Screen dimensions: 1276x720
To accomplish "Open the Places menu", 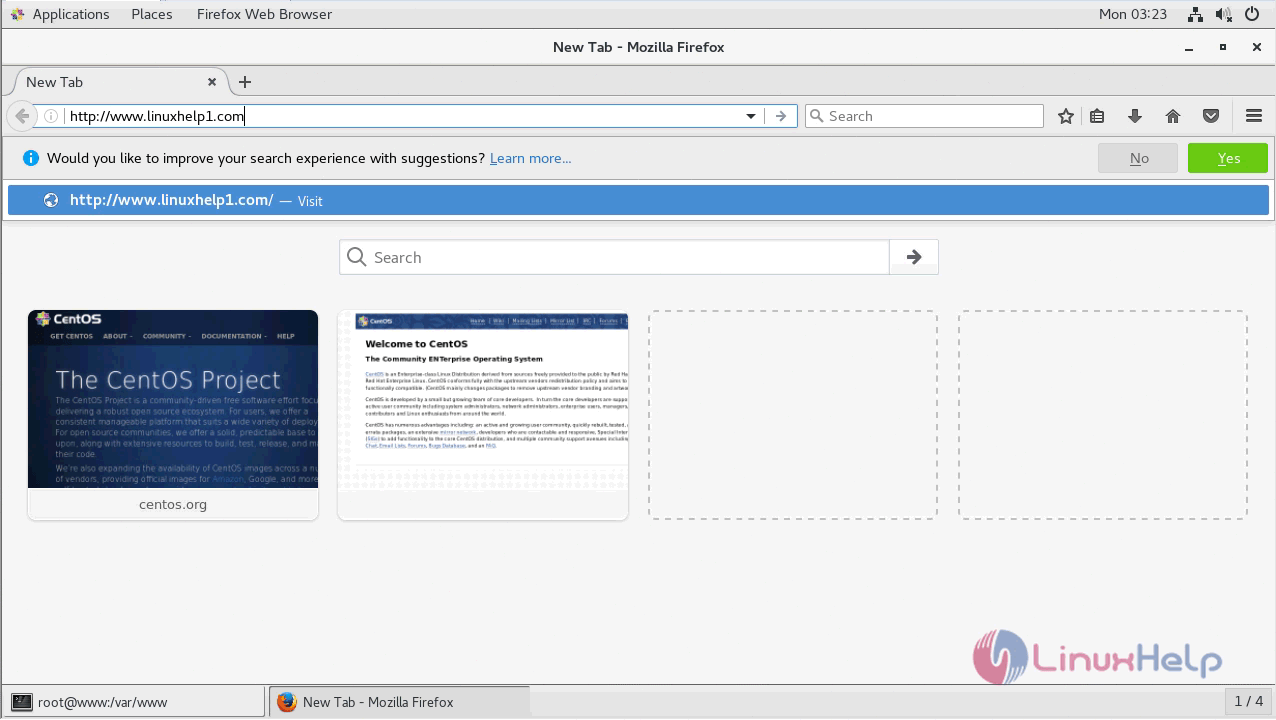I will (152, 14).
